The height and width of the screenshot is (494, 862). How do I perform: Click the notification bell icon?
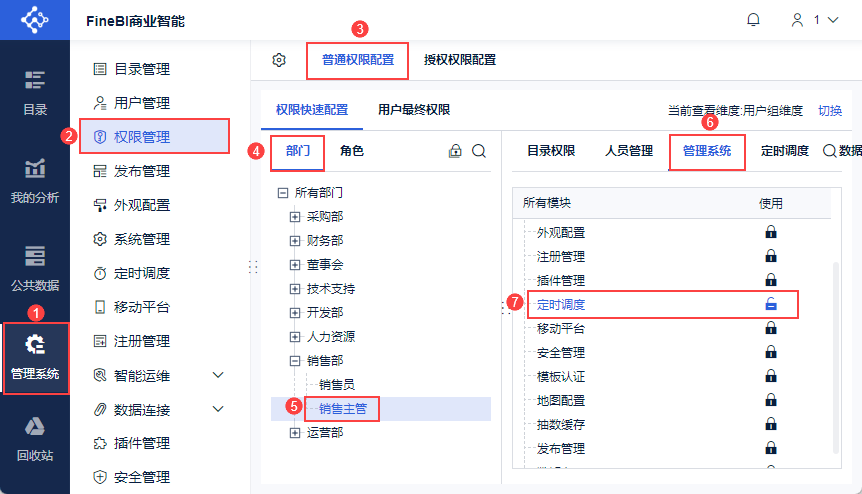[x=753, y=20]
